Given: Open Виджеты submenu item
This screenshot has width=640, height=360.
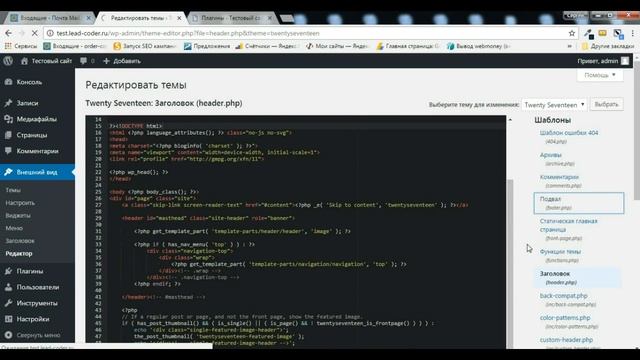Looking at the screenshot, I should pyautogui.click(x=18, y=215).
